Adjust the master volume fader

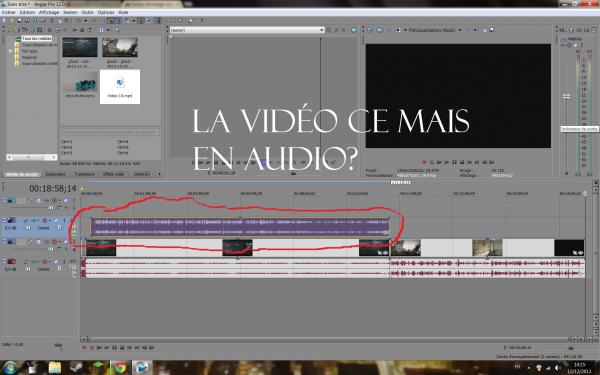coord(566,96)
